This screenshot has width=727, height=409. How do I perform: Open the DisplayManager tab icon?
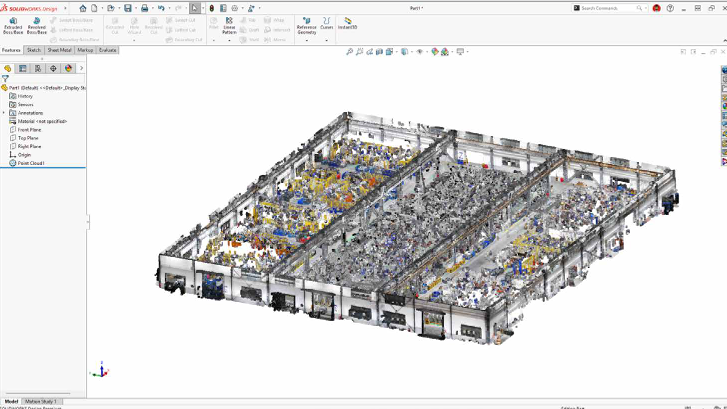click(x=68, y=68)
